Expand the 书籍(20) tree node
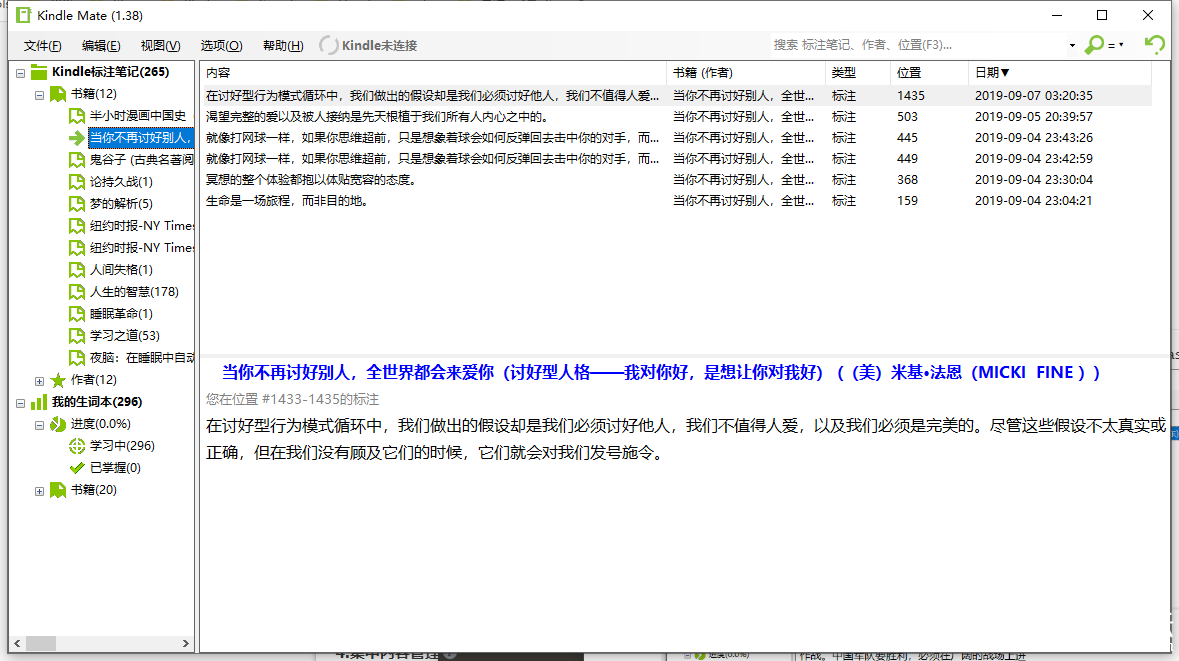The image size is (1179, 661). (39, 490)
